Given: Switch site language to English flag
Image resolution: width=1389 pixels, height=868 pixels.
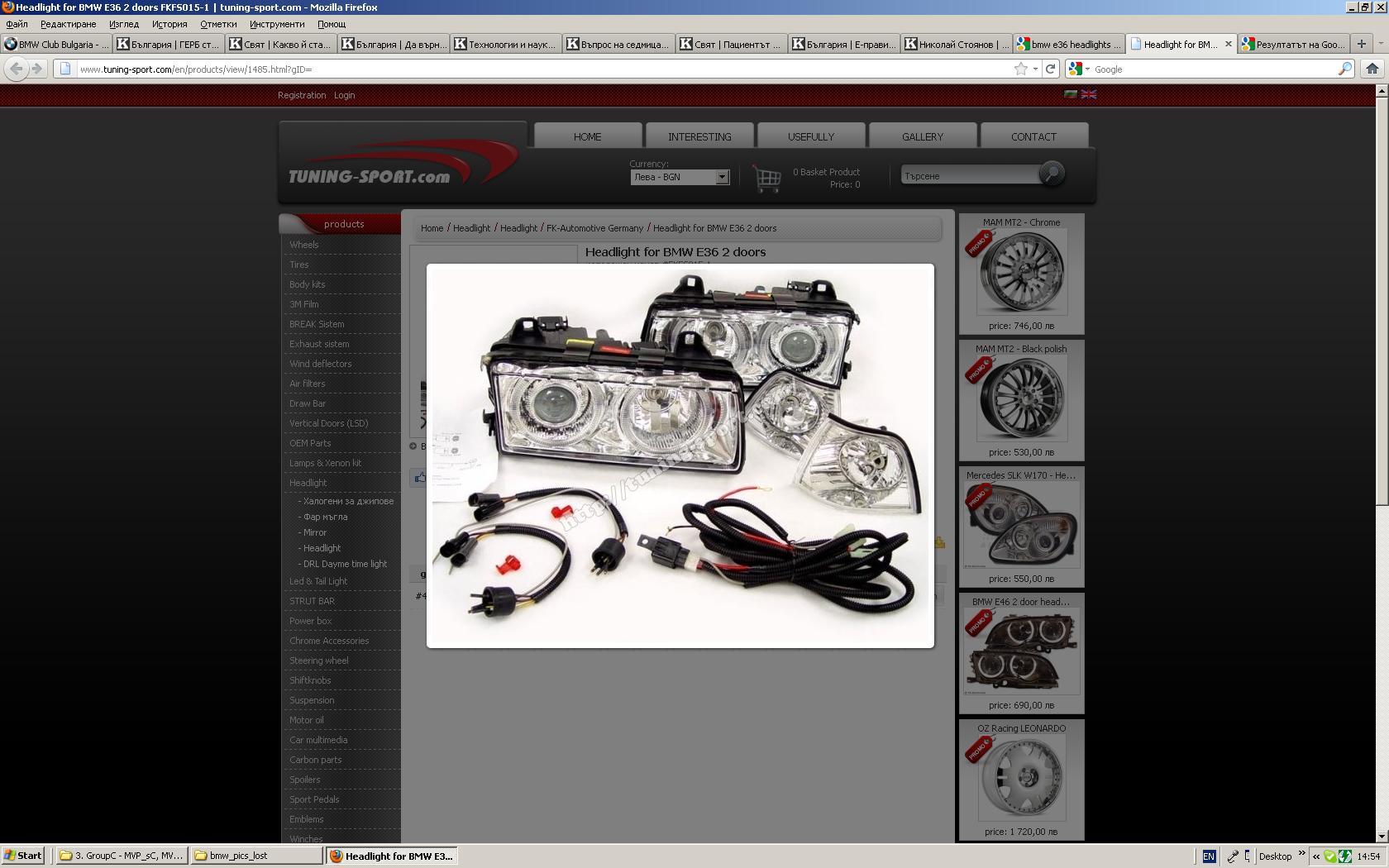Looking at the screenshot, I should 1089,94.
